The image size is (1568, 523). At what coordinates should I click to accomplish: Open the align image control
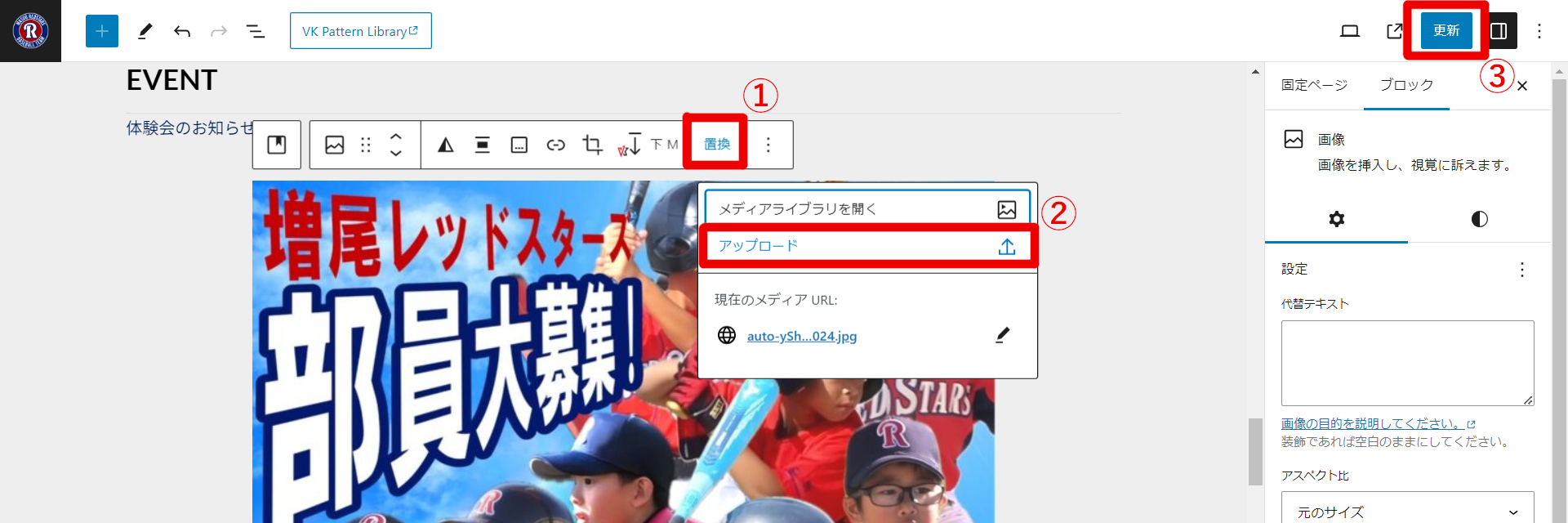[x=483, y=145]
